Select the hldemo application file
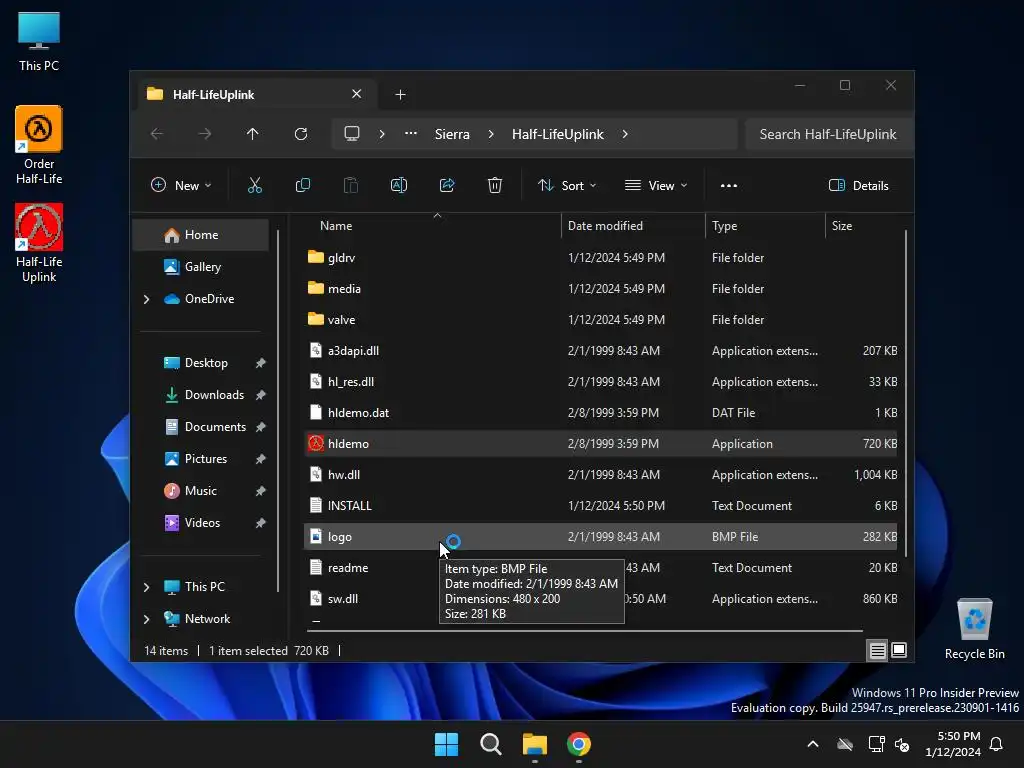 601,443
